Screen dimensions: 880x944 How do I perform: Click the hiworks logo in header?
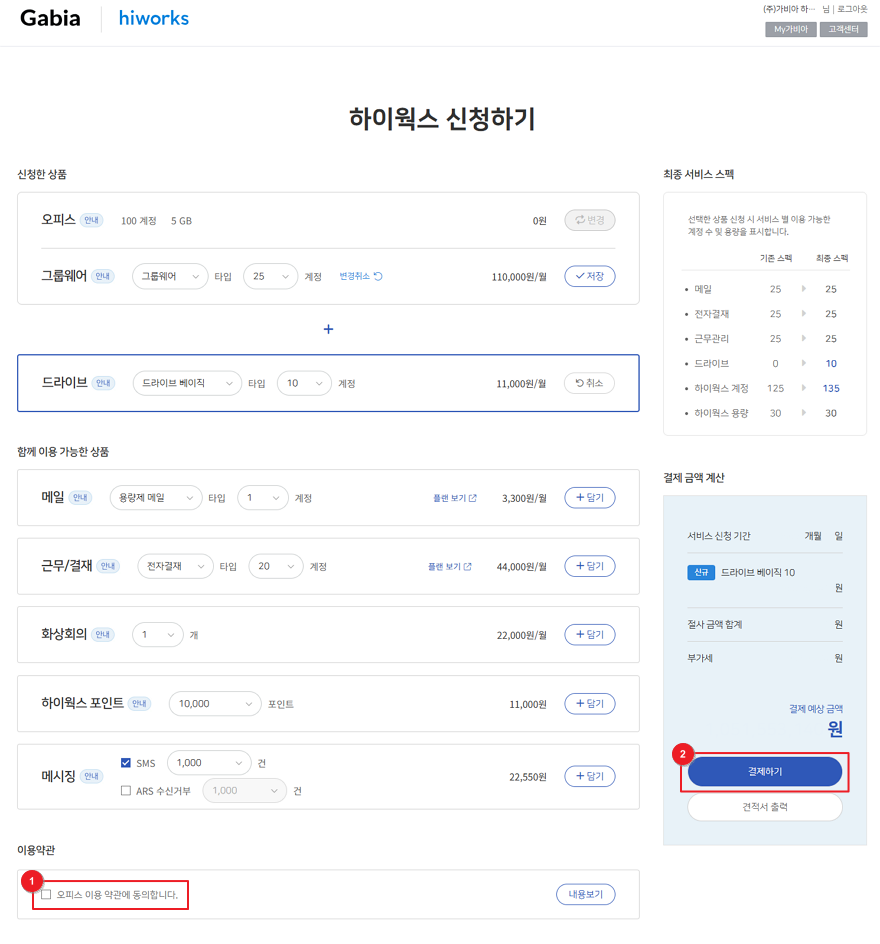coord(153,18)
